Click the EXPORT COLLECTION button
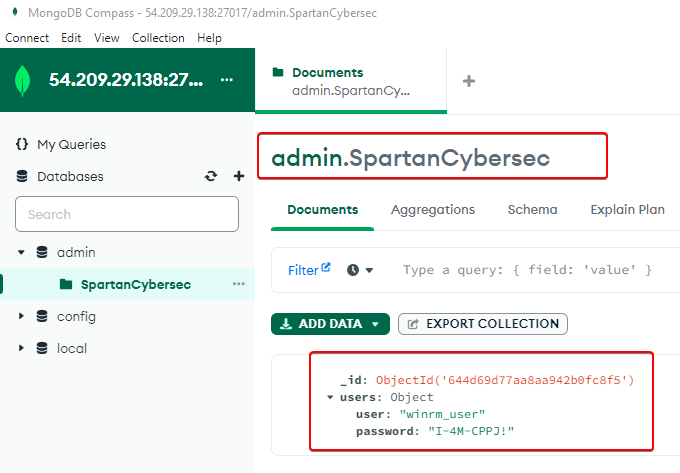Image resolution: width=680 pixels, height=473 pixels. pyautogui.click(x=482, y=324)
